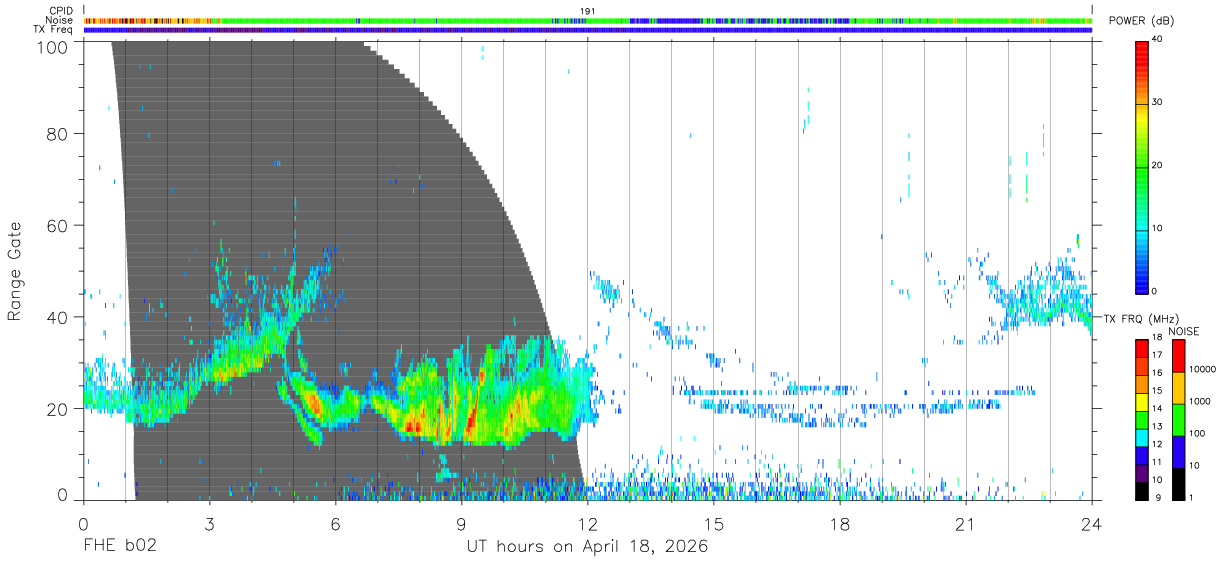The height and width of the screenshot is (567, 1228).
Task: Click the POWER (dB) colorbar
Action: 1142,166
